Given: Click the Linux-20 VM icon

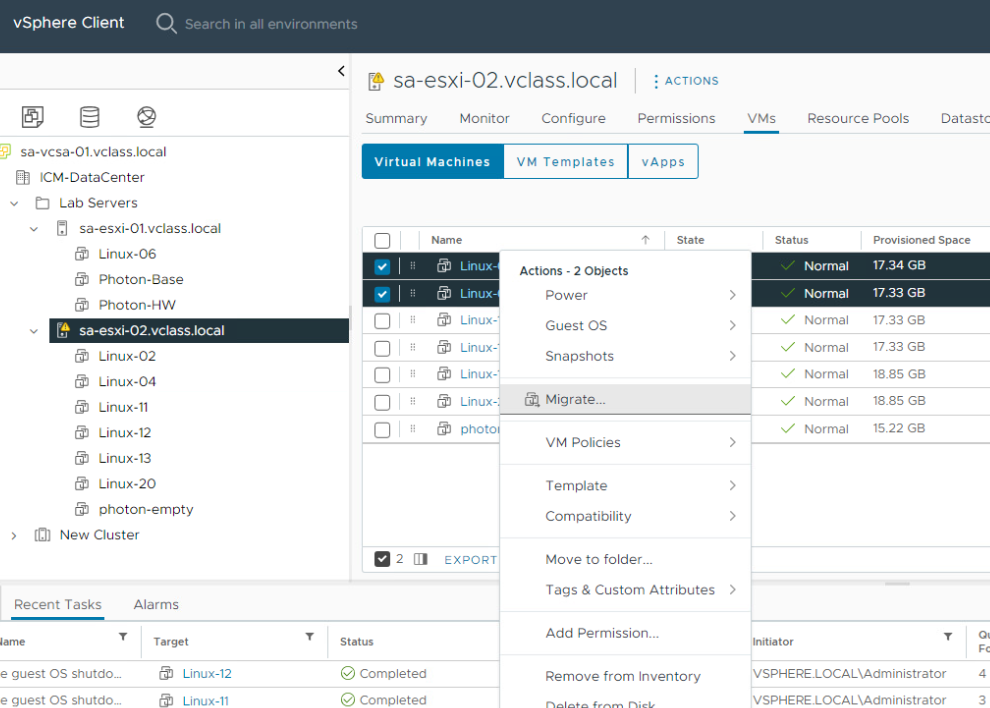Looking at the screenshot, I should [81, 484].
